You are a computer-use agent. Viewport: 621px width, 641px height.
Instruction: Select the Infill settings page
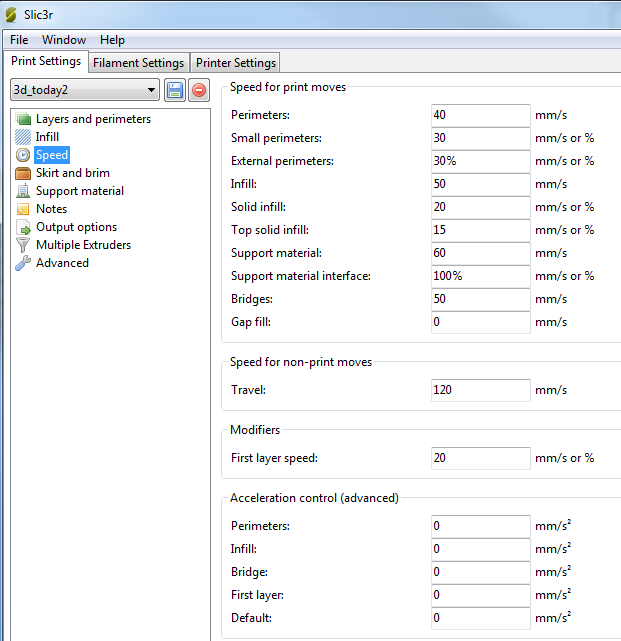pyautogui.click(x=47, y=137)
